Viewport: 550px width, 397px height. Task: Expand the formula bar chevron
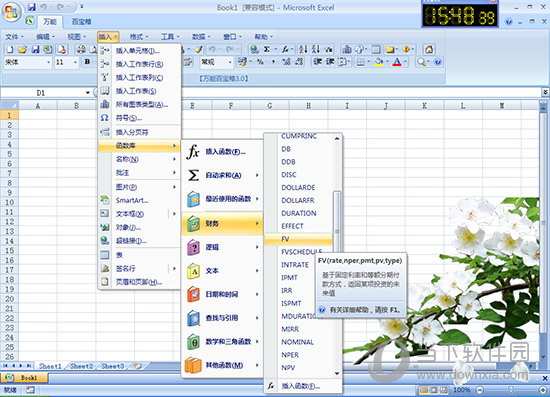click(x=545, y=92)
